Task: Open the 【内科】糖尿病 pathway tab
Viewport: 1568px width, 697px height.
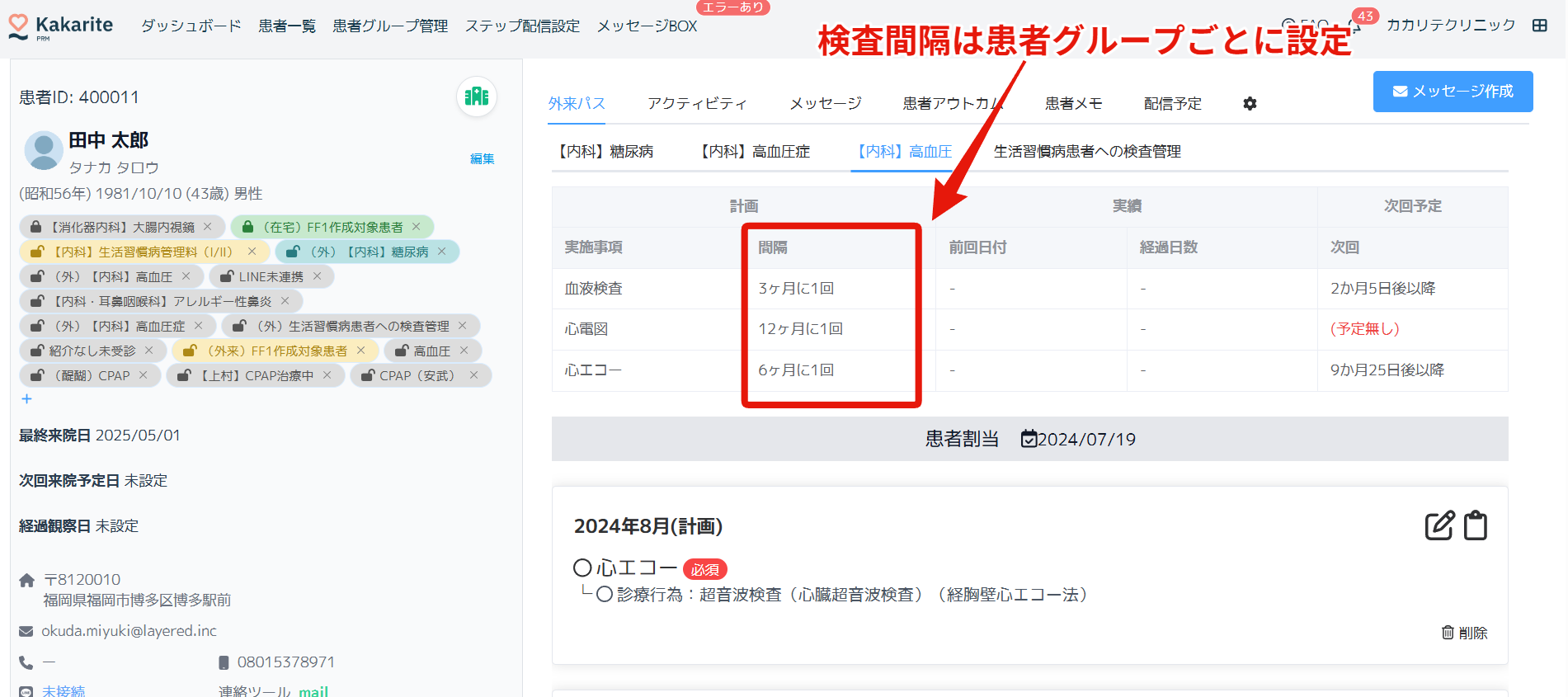Action: (605, 152)
